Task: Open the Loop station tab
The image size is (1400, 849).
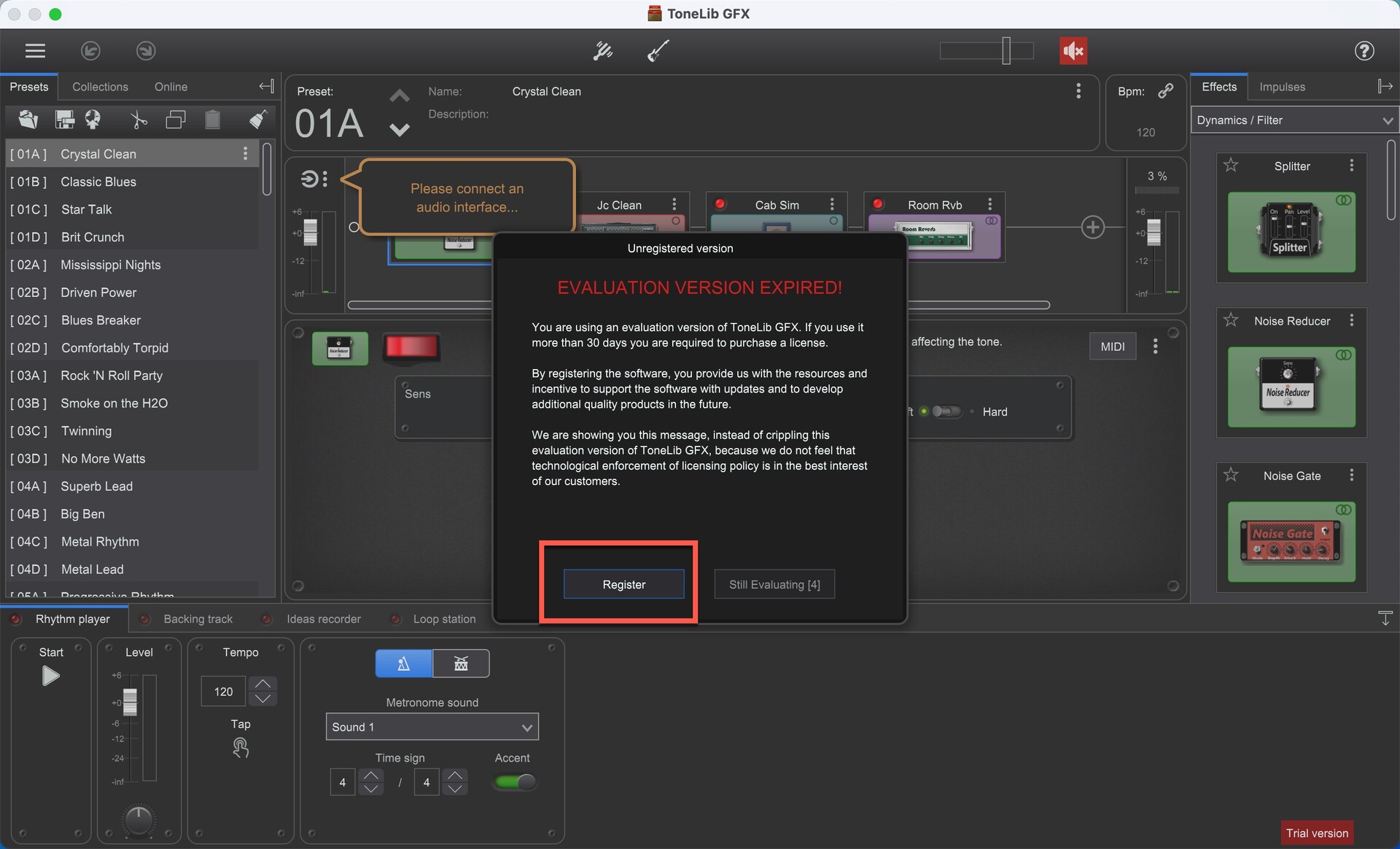Action: coord(444,619)
